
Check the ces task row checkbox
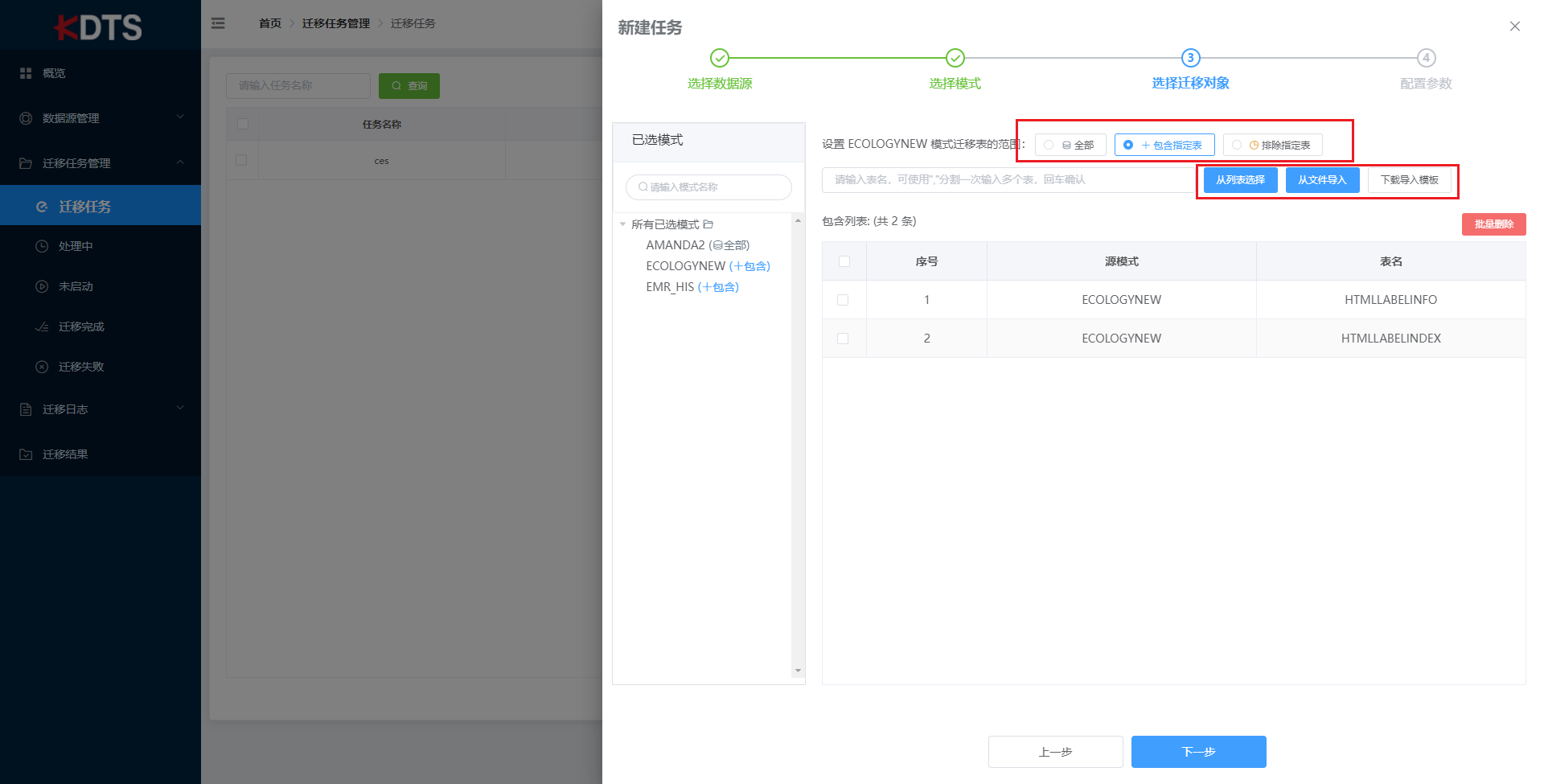(x=241, y=160)
